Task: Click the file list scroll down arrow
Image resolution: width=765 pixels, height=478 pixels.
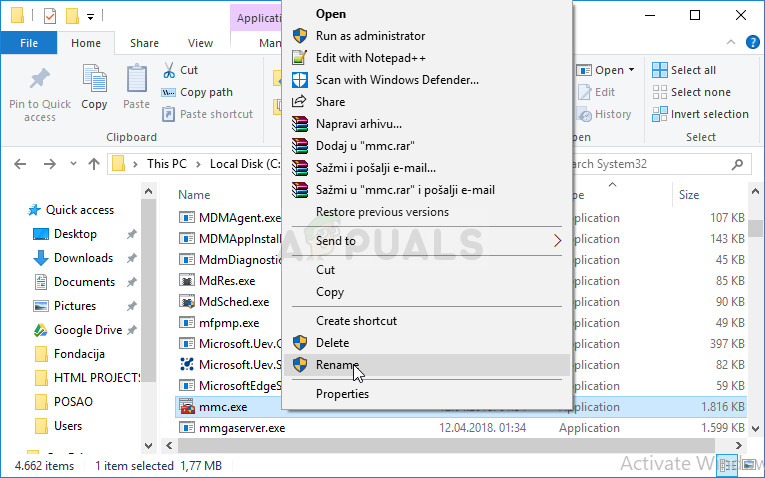Action: [x=755, y=429]
